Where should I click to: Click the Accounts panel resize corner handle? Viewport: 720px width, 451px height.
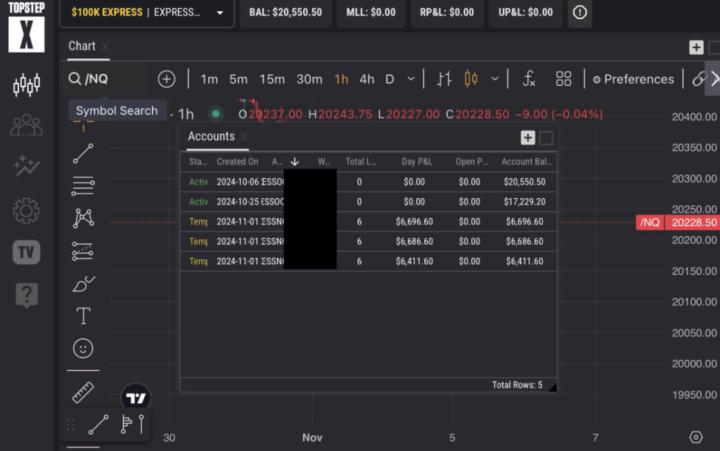552,387
